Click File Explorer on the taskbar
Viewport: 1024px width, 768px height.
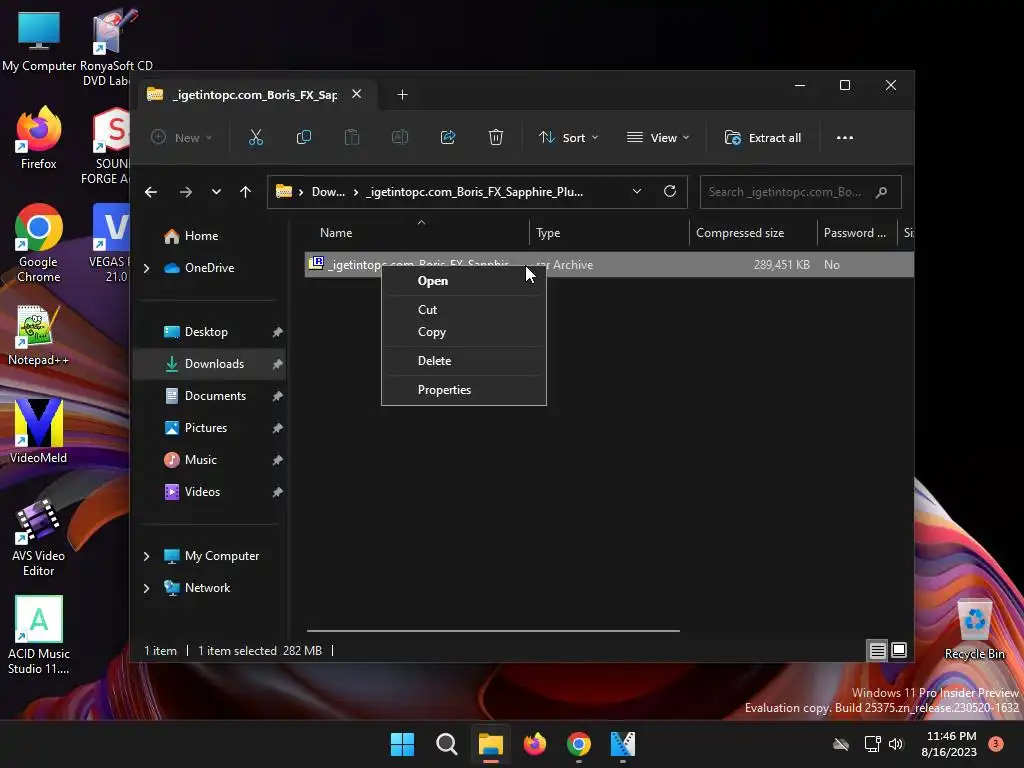pos(490,744)
